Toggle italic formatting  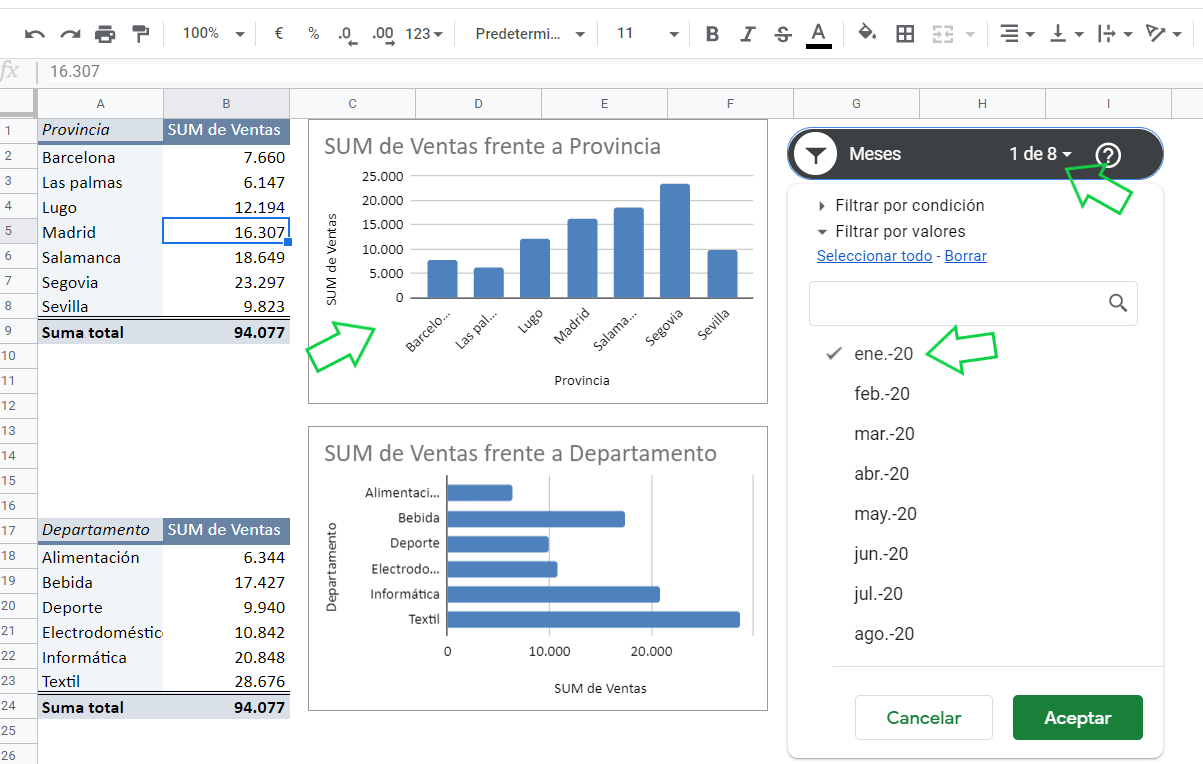click(747, 34)
